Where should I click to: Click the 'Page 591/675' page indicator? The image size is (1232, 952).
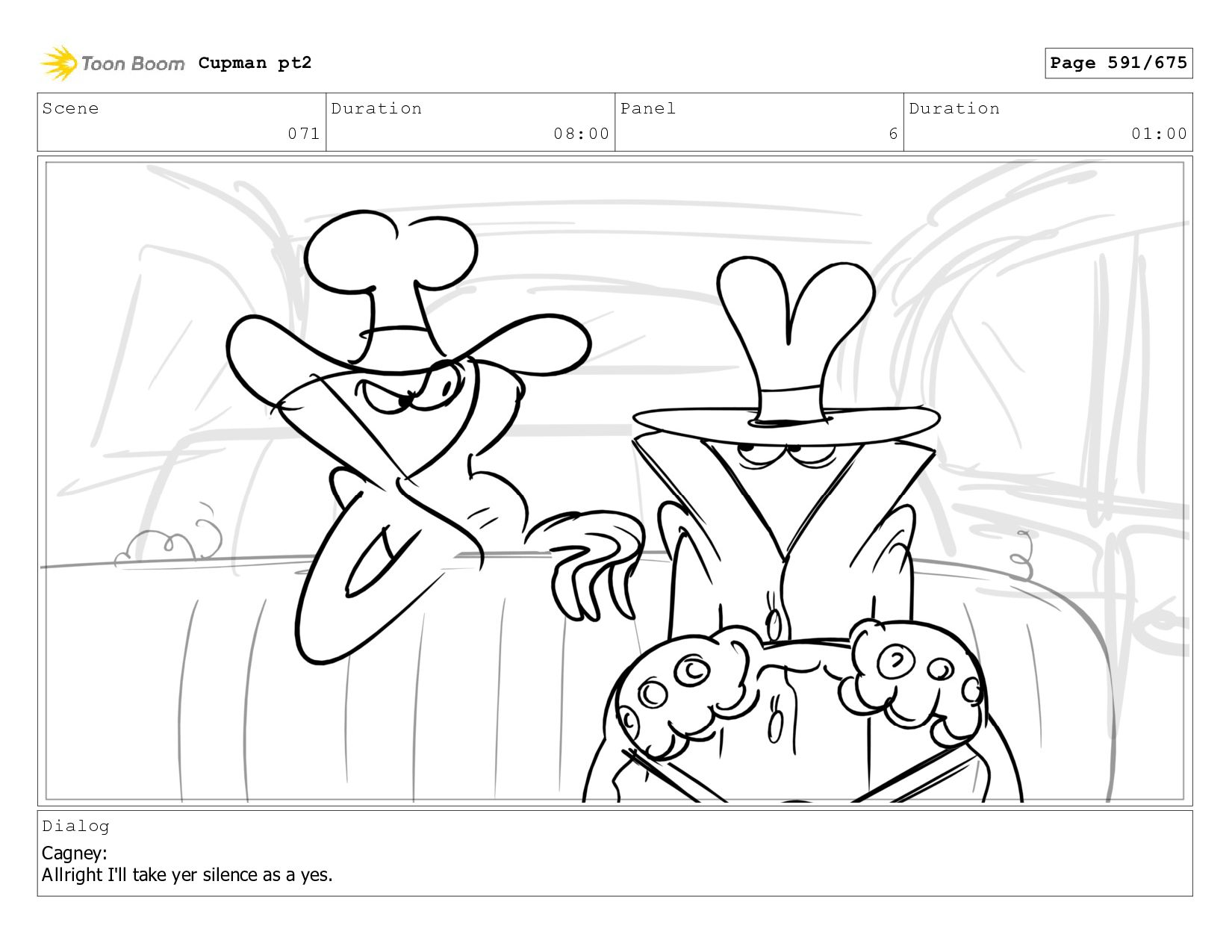click(x=1118, y=63)
